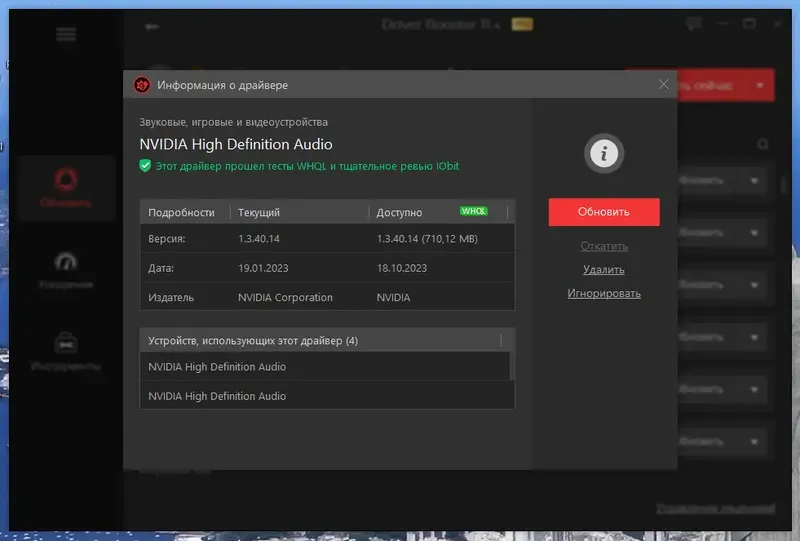
Task: Minimize the Driver Booster window
Action: [x=722, y=23]
